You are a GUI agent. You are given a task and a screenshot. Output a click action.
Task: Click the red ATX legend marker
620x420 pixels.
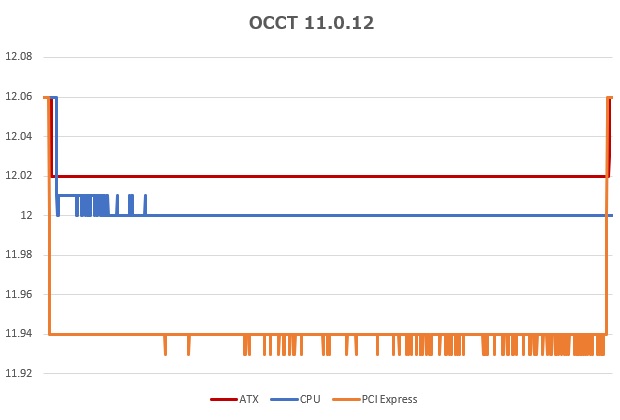click(x=222, y=399)
